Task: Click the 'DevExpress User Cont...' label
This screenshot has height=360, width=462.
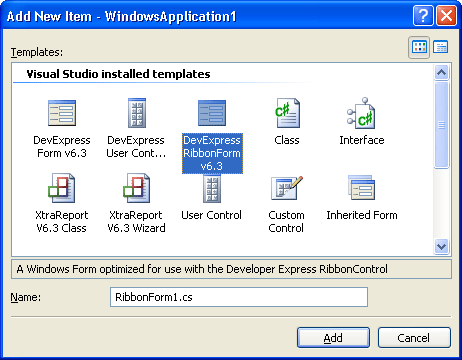Action: pyautogui.click(x=136, y=147)
